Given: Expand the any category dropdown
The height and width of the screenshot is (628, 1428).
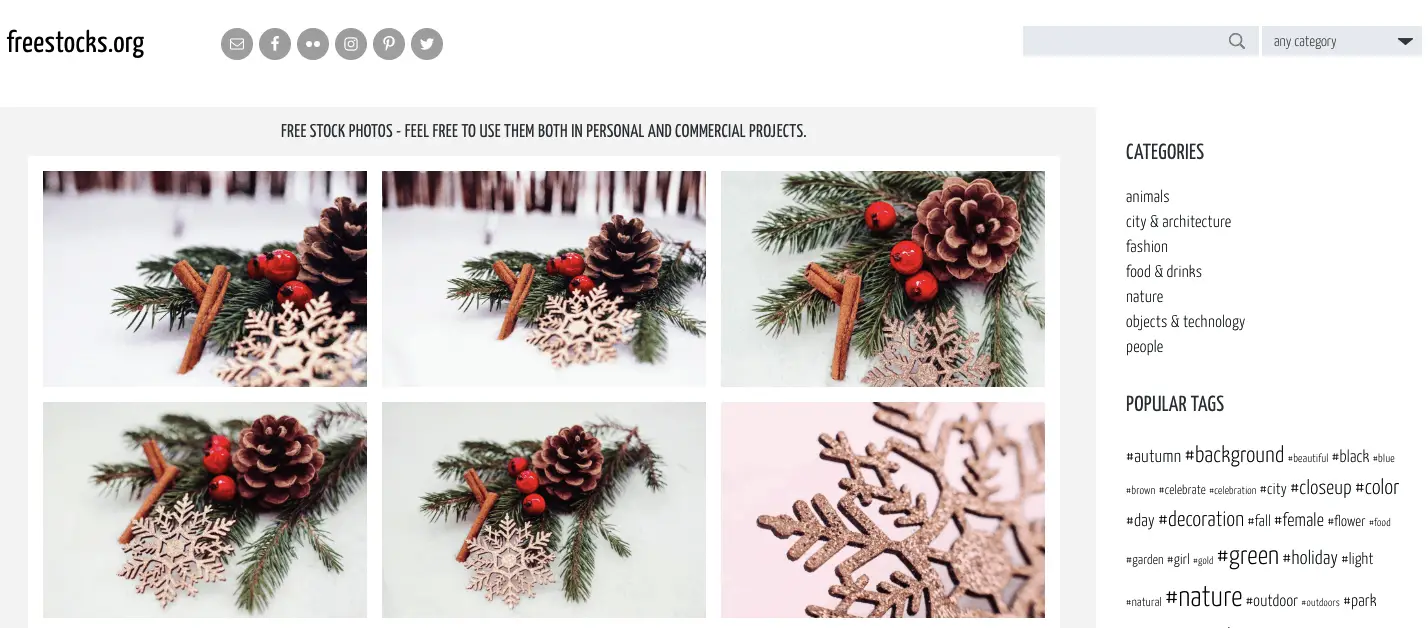Looking at the screenshot, I should pyautogui.click(x=1341, y=41).
